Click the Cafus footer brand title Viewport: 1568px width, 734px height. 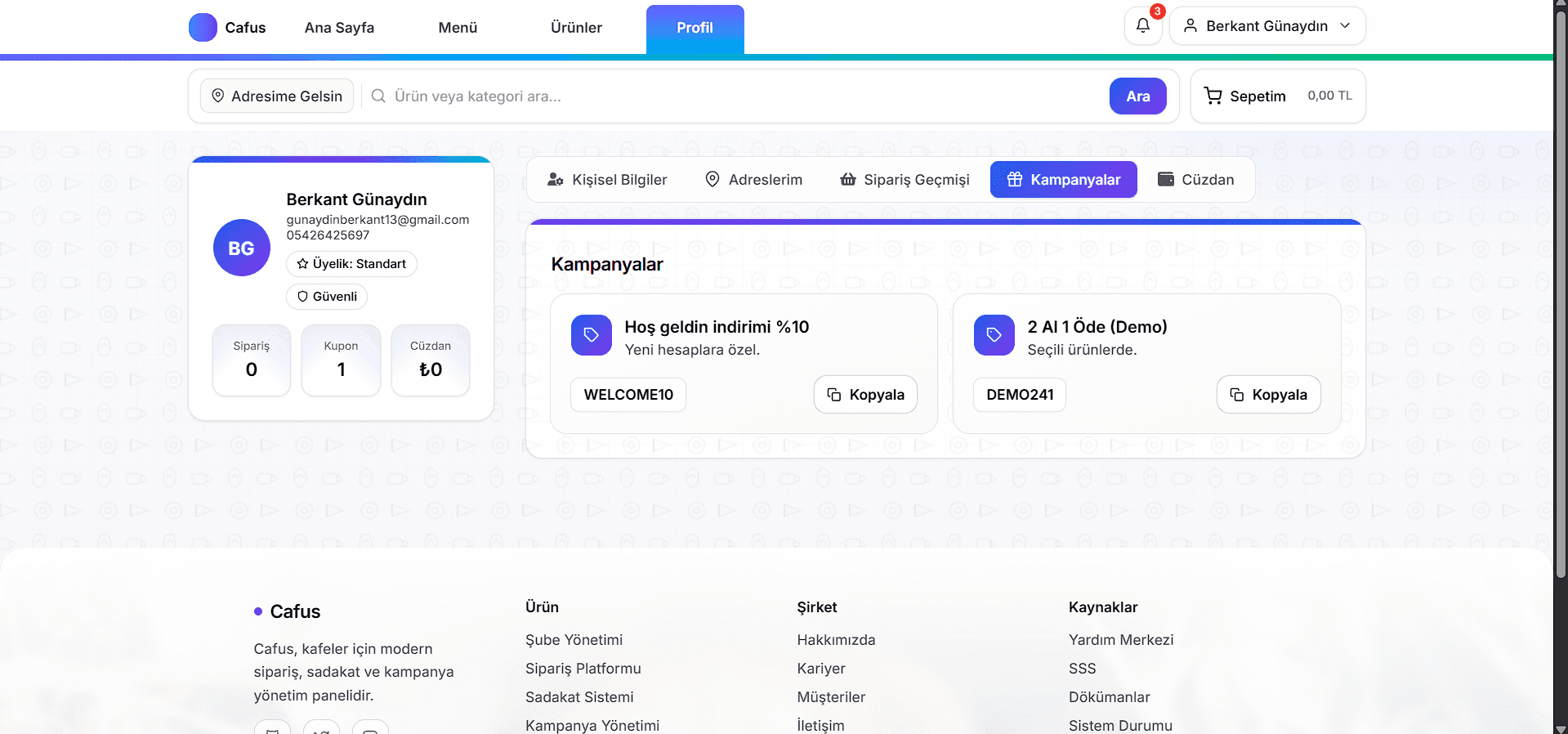(295, 611)
